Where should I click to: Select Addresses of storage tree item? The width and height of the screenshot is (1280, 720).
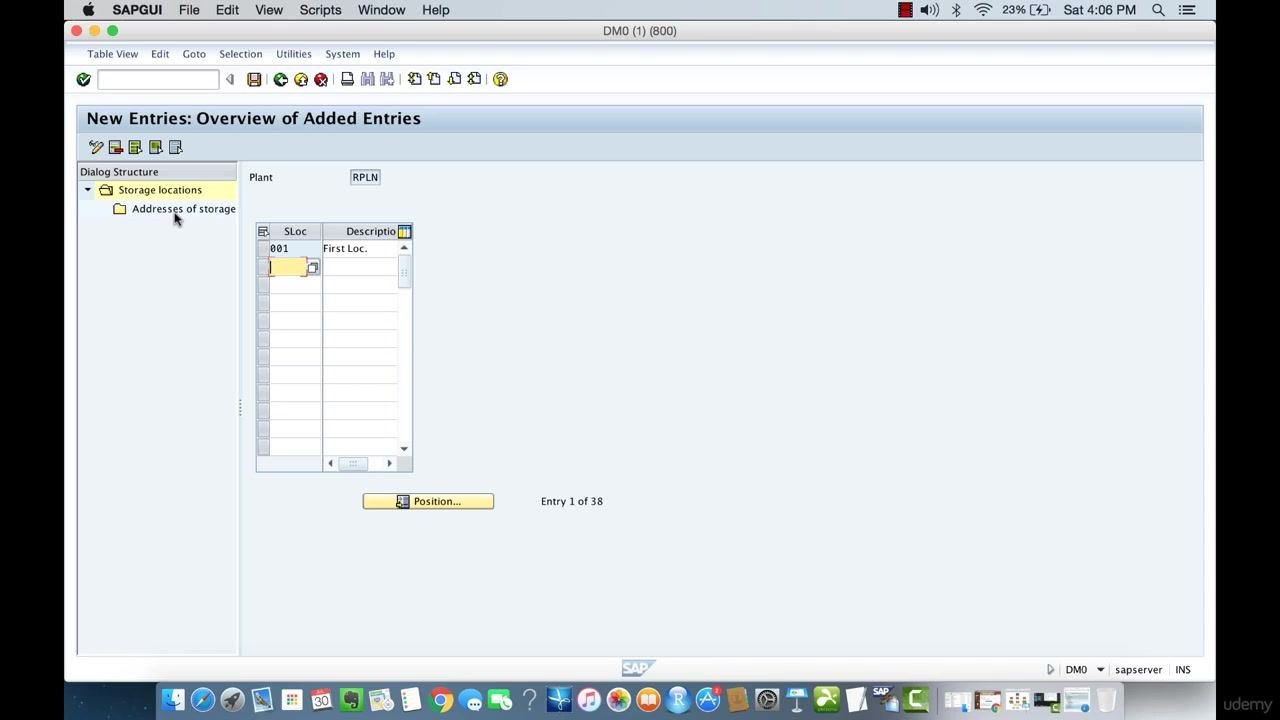[184, 209]
